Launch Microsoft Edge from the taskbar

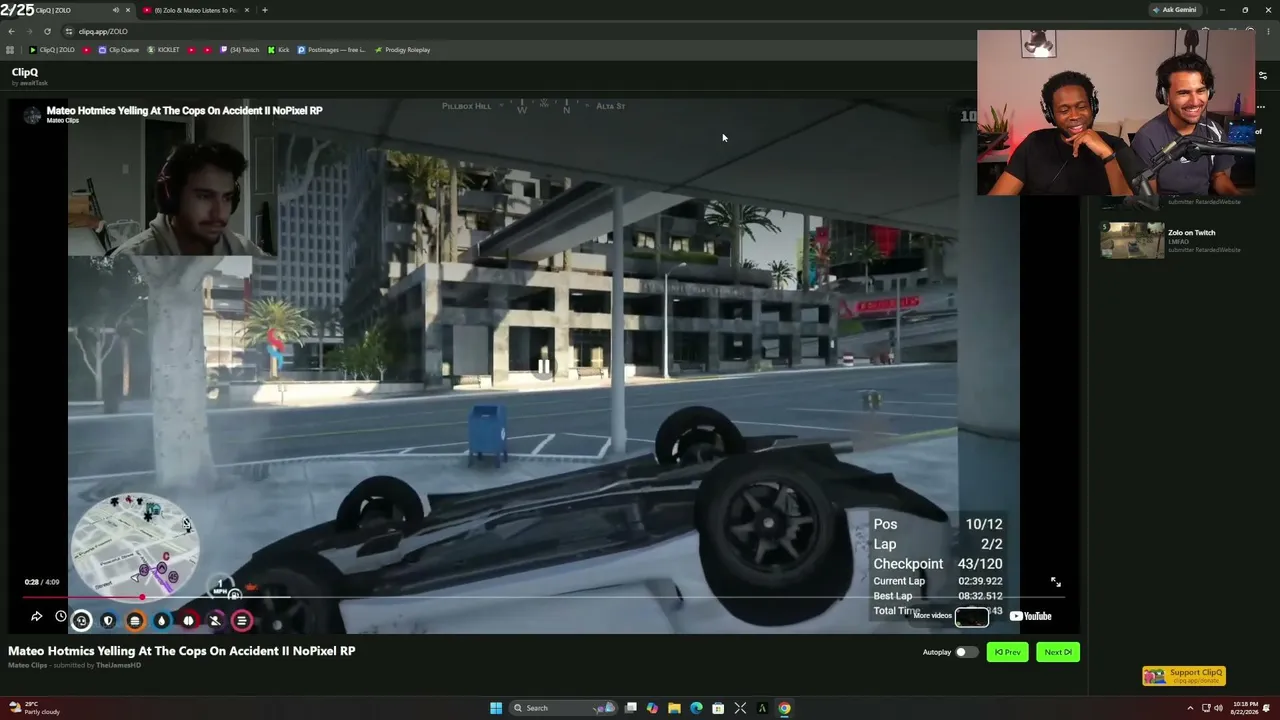tap(696, 708)
